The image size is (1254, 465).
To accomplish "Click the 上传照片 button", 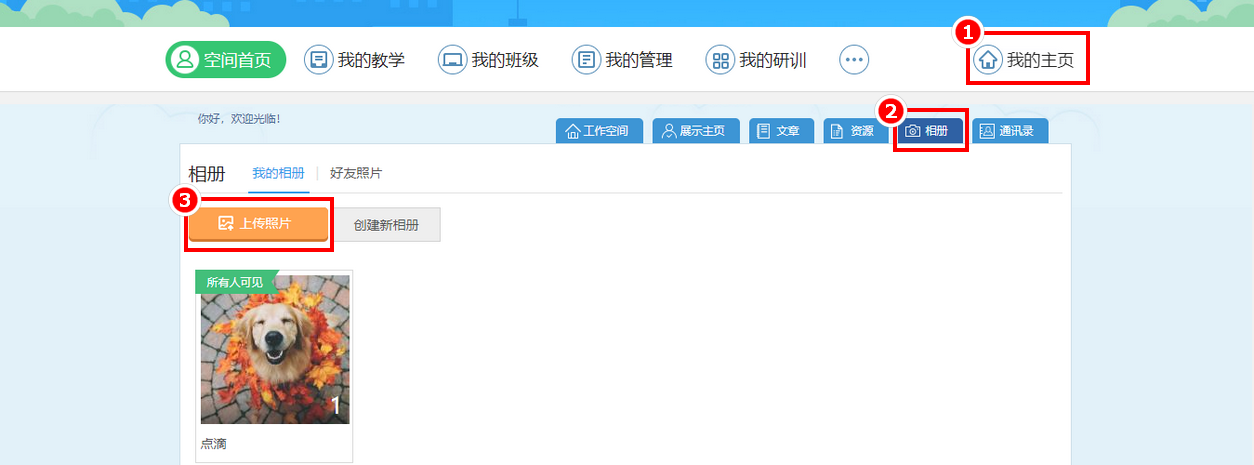I will (x=258, y=224).
